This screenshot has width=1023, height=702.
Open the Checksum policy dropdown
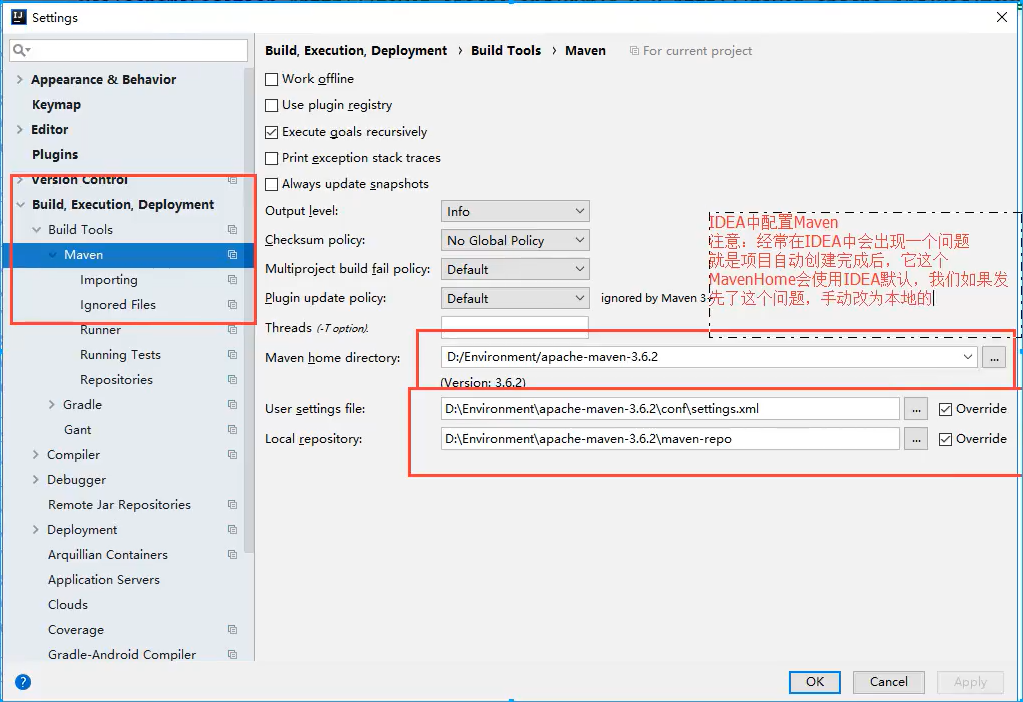click(x=515, y=240)
